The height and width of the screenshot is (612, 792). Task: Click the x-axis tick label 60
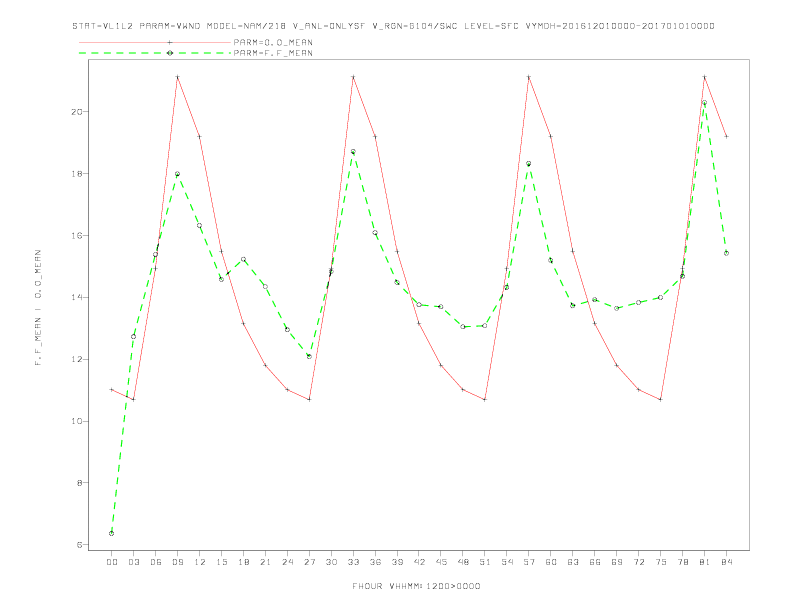[x=551, y=562]
